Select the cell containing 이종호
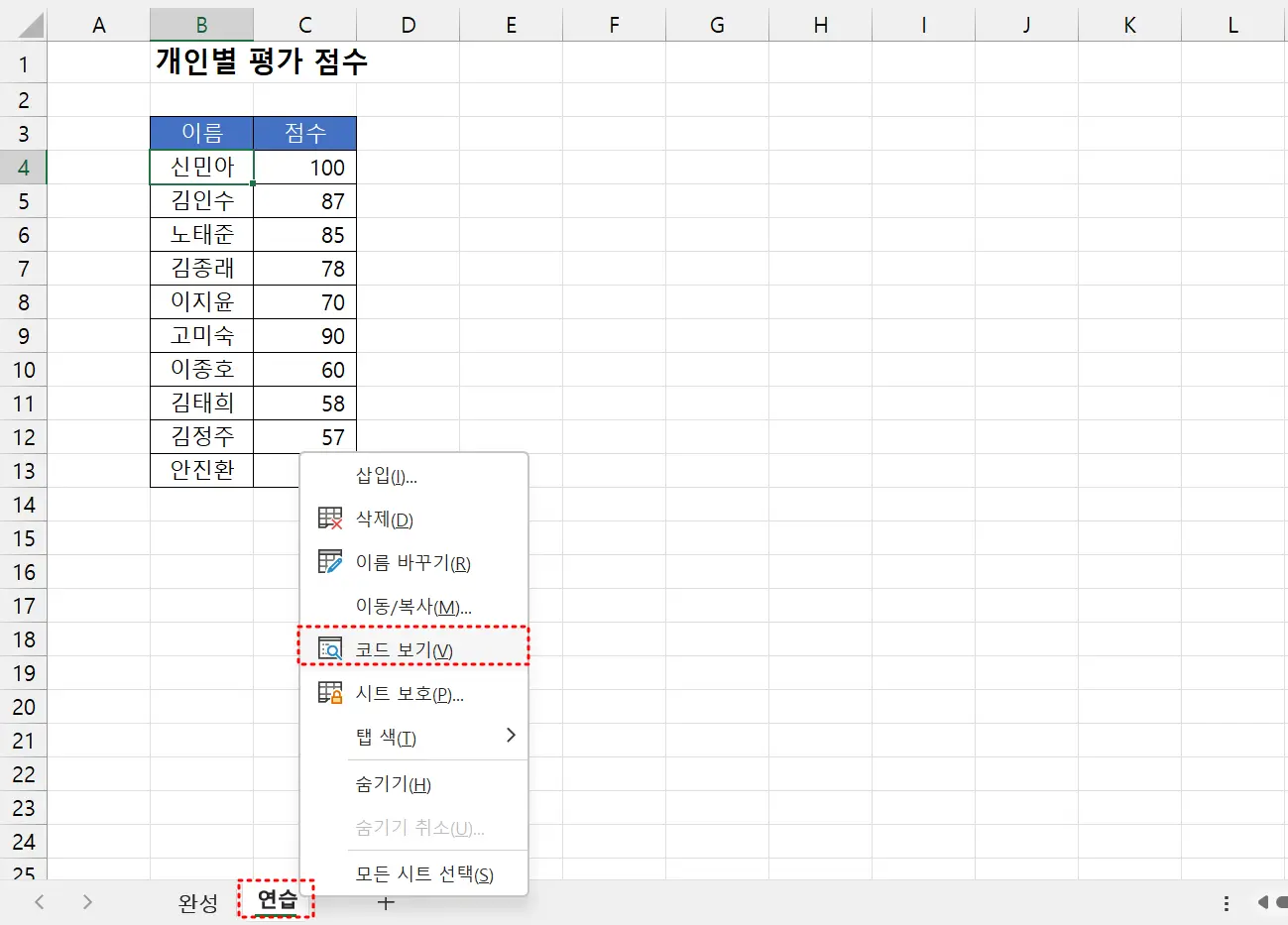Viewport: 1288px width, 925px height. (202, 370)
